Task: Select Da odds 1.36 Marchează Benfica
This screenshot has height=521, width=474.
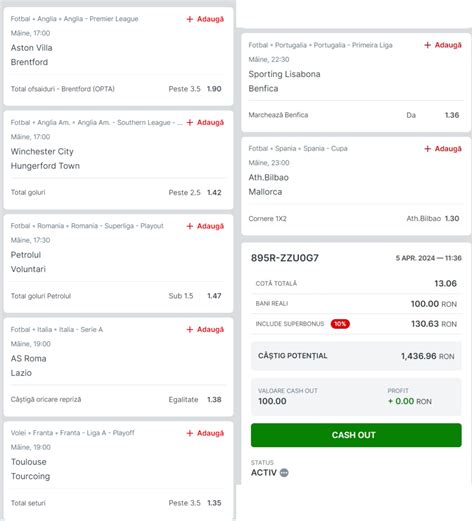Action: click(x=433, y=115)
